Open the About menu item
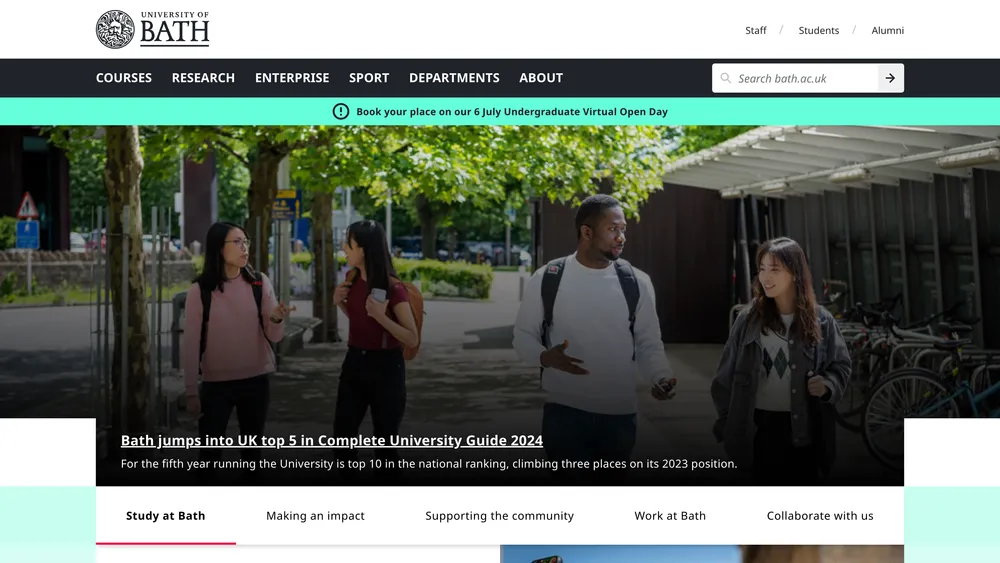The image size is (1000, 563). 541,78
